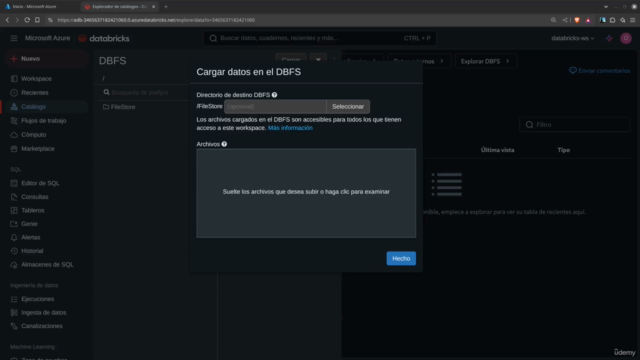640x360 pixels.
Task: Select the FileStore folder
Action: (119, 107)
